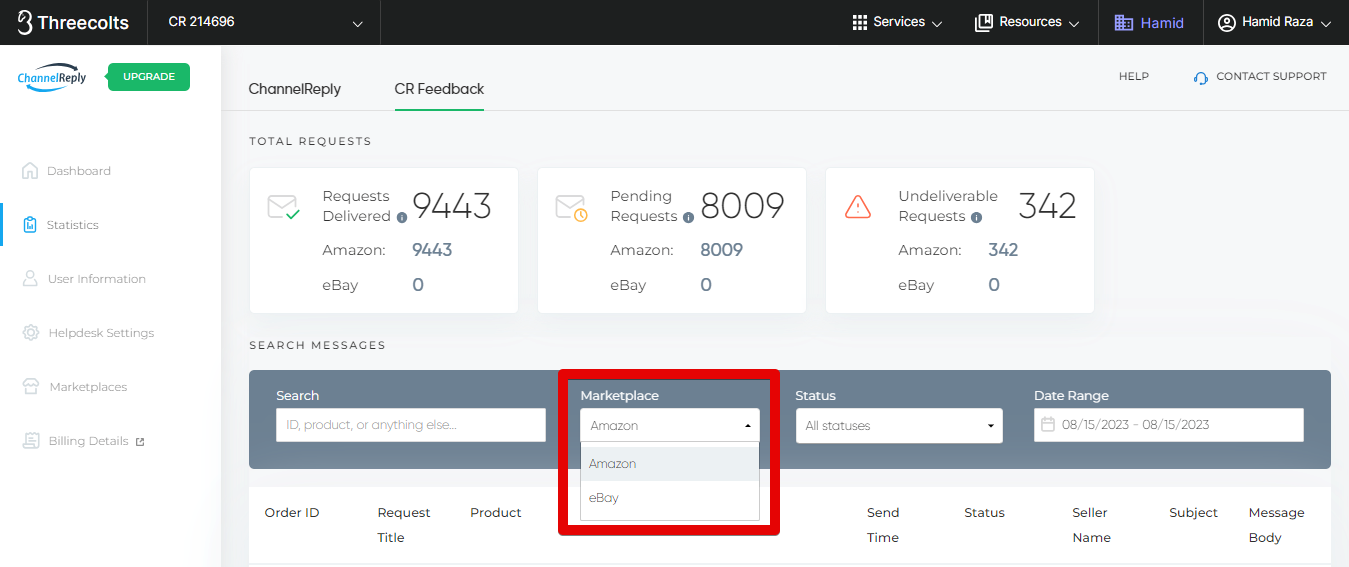The width and height of the screenshot is (1349, 567).
Task: Click the Subject column header
Action: pyautogui.click(x=1193, y=513)
